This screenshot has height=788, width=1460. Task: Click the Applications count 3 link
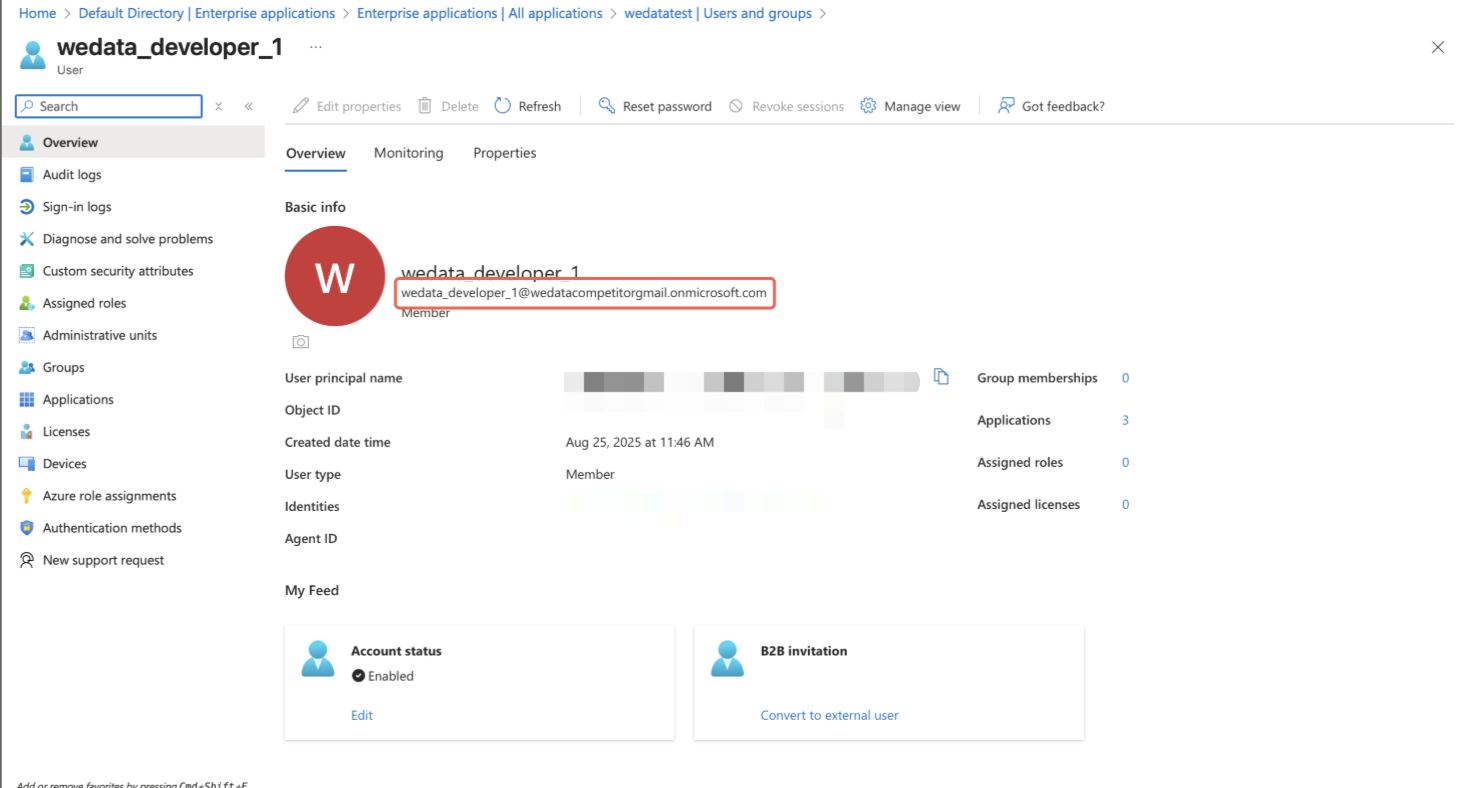[1125, 420]
